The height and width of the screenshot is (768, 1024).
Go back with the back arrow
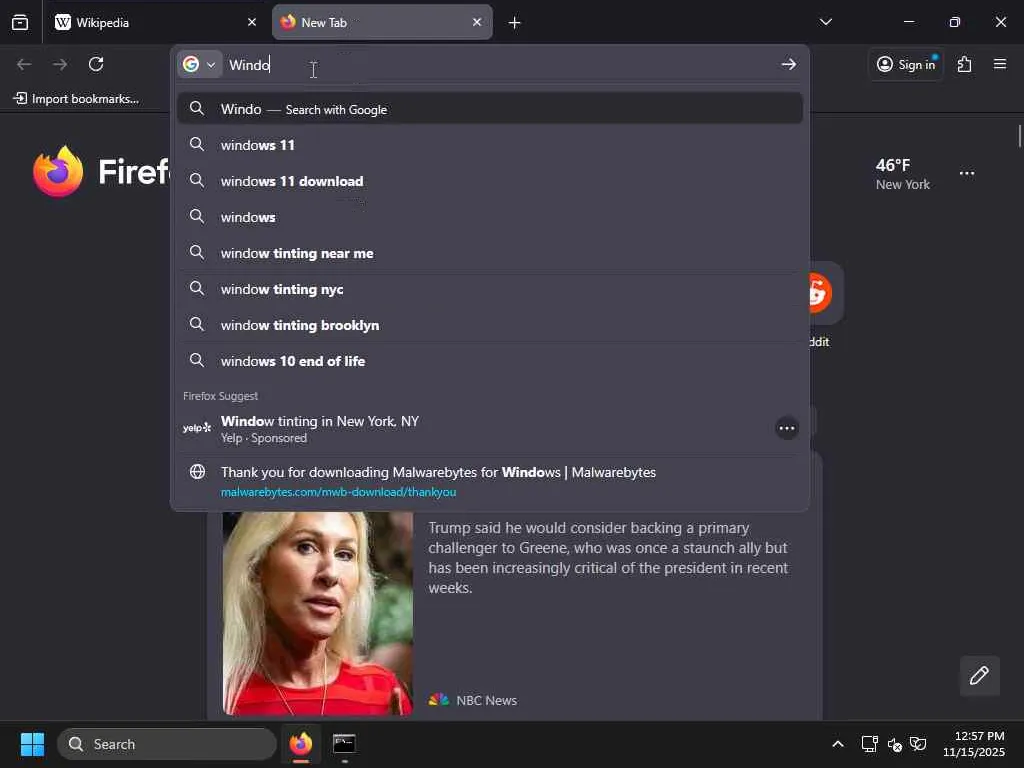24,64
